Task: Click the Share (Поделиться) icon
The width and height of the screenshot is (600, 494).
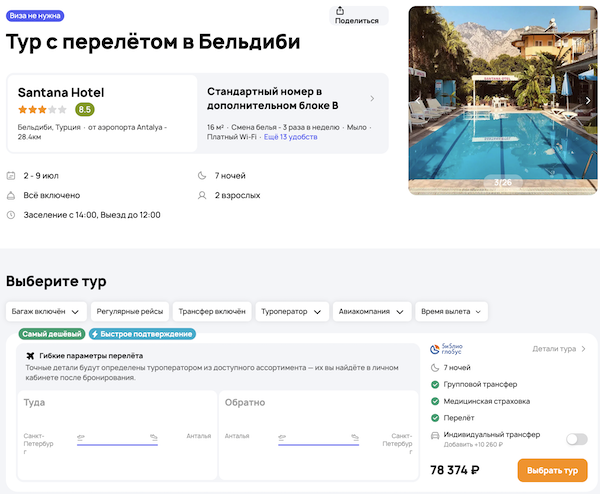Action: point(357,10)
